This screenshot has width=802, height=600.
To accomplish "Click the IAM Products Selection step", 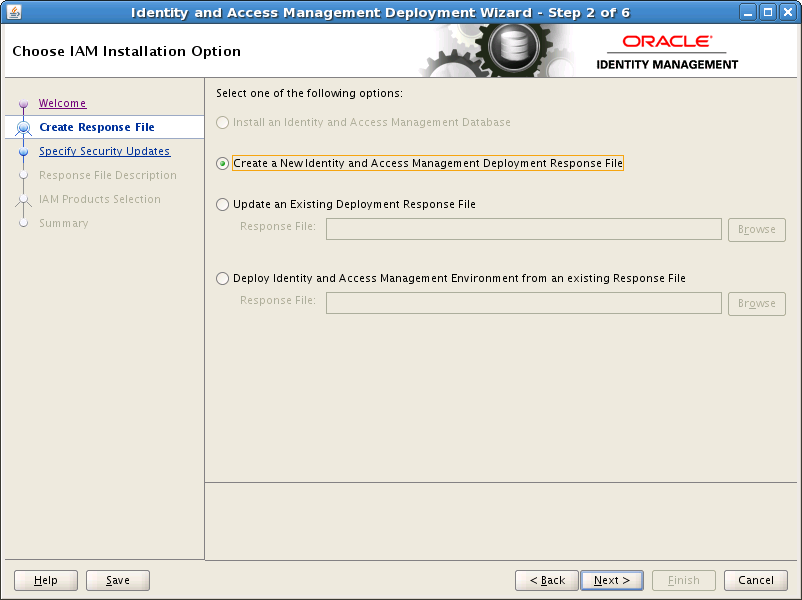I will coord(100,199).
